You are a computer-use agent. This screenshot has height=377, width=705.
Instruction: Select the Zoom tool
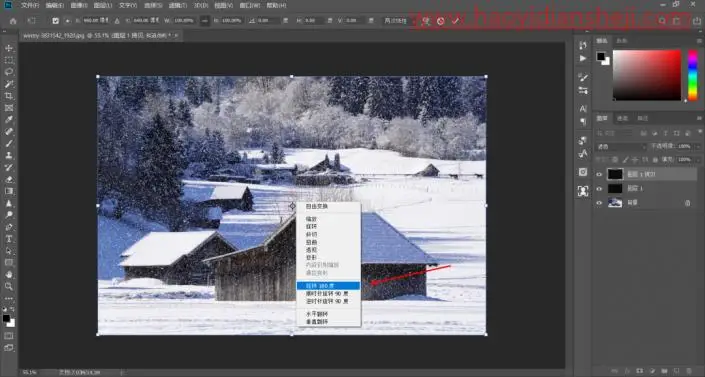(x=9, y=287)
